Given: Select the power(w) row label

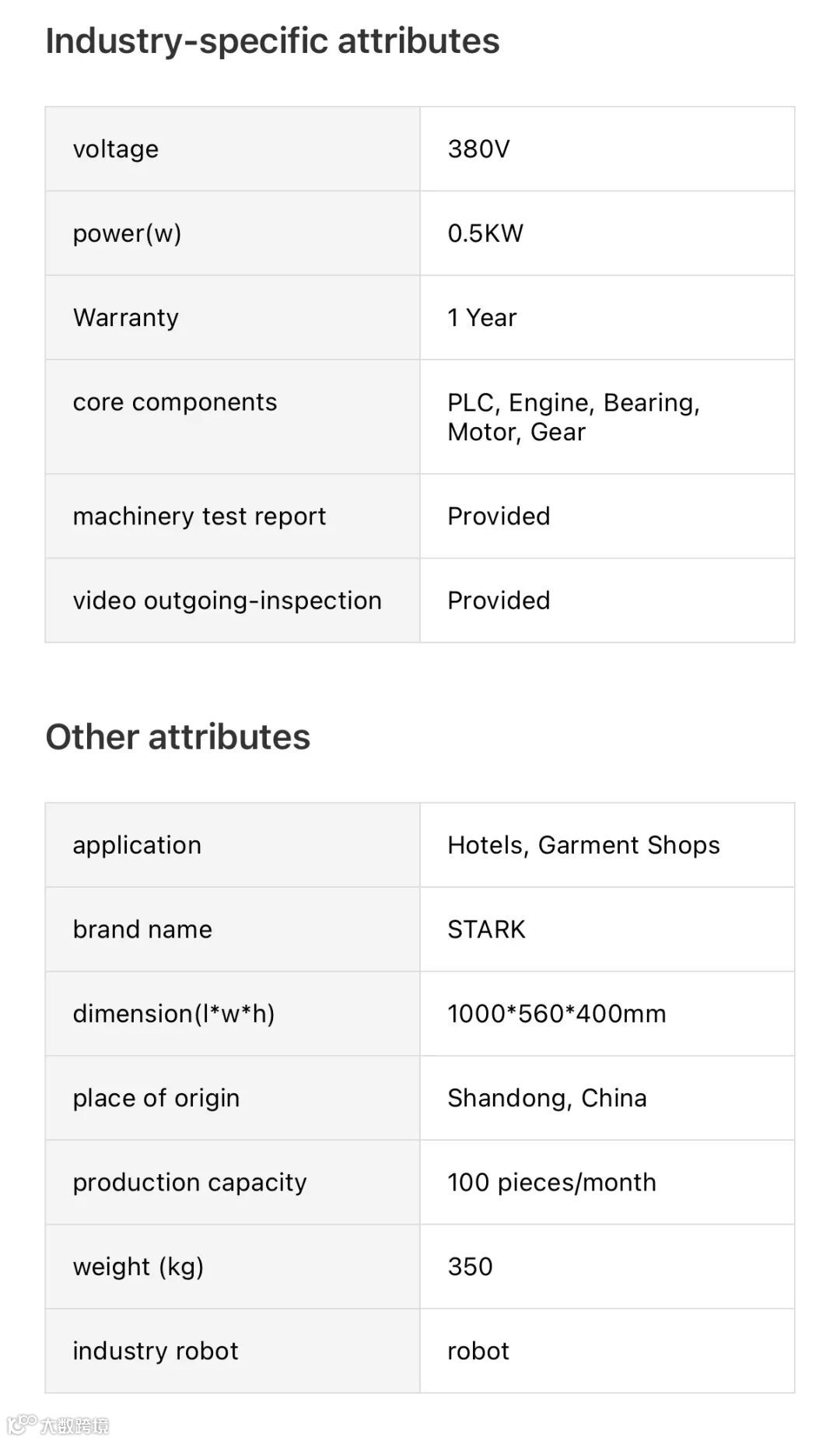Looking at the screenshot, I should click(x=127, y=233).
